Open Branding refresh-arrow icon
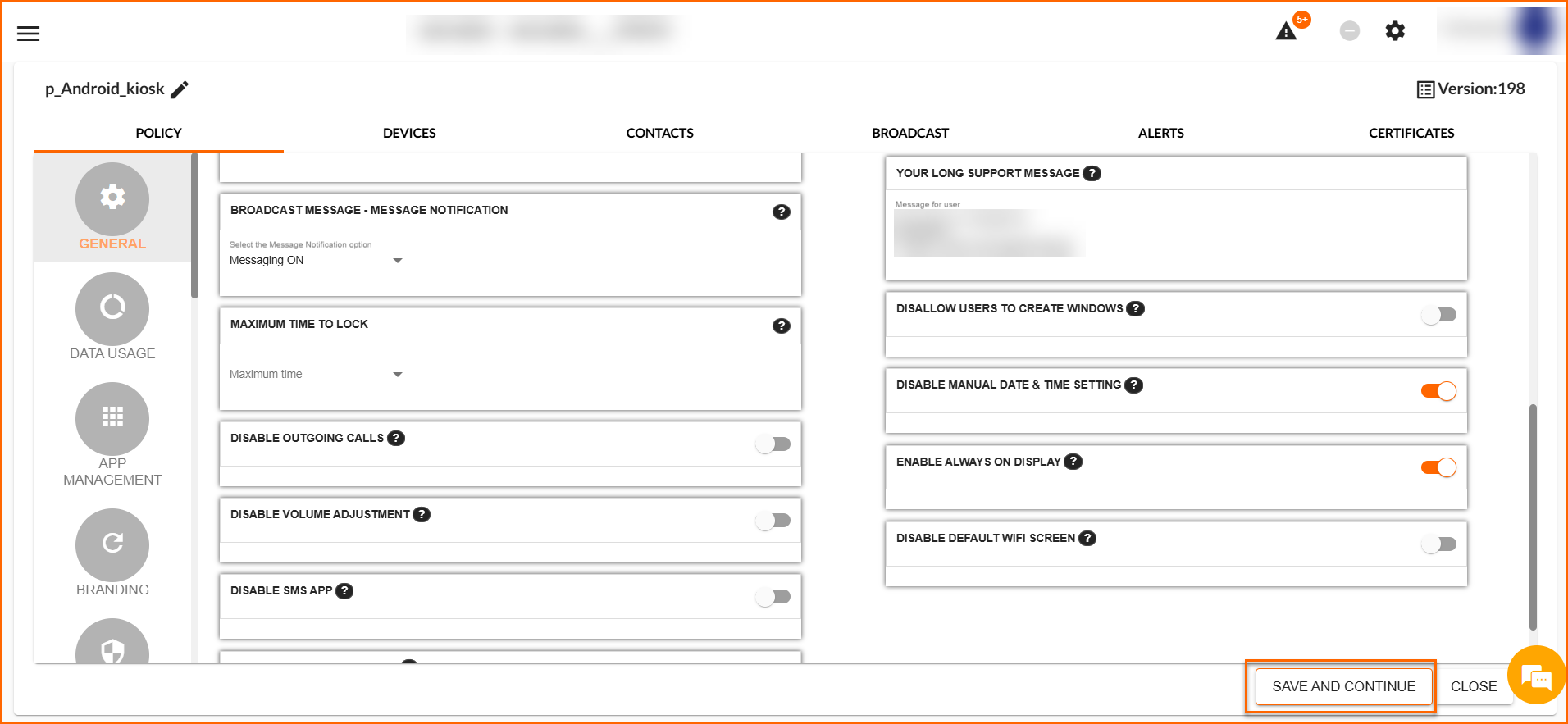The width and height of the screenshot is (1568, 724). [112, 544]
